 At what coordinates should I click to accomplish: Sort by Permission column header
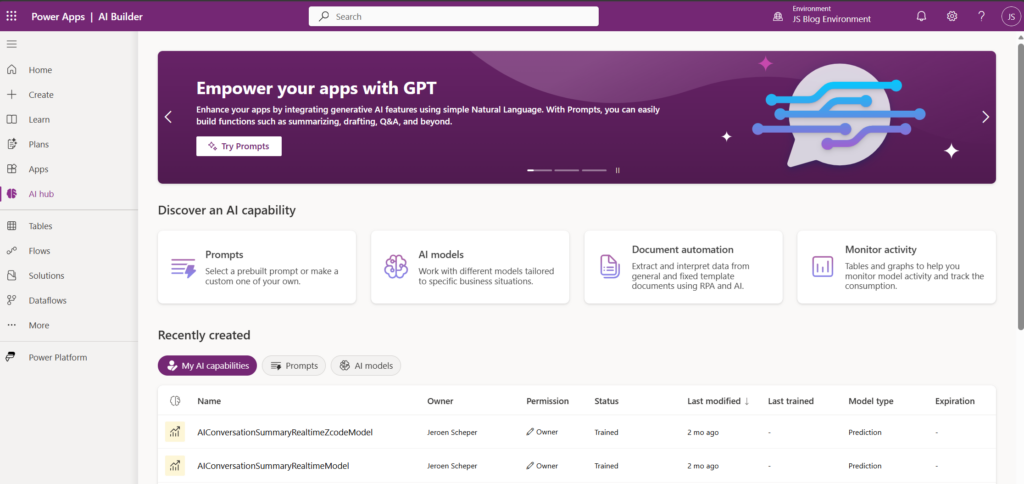(x=547, y=401)
